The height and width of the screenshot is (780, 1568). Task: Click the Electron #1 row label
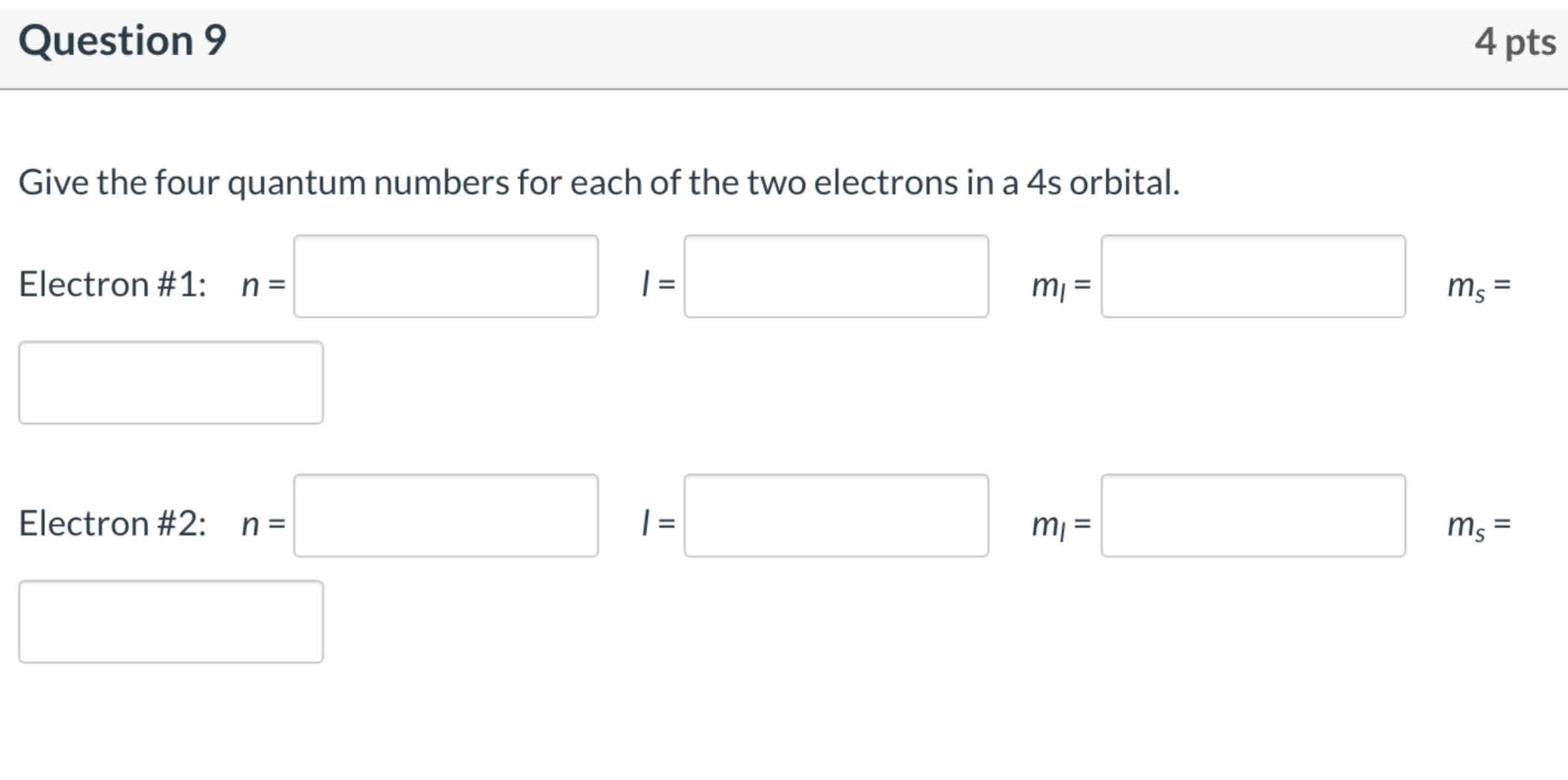113,285
